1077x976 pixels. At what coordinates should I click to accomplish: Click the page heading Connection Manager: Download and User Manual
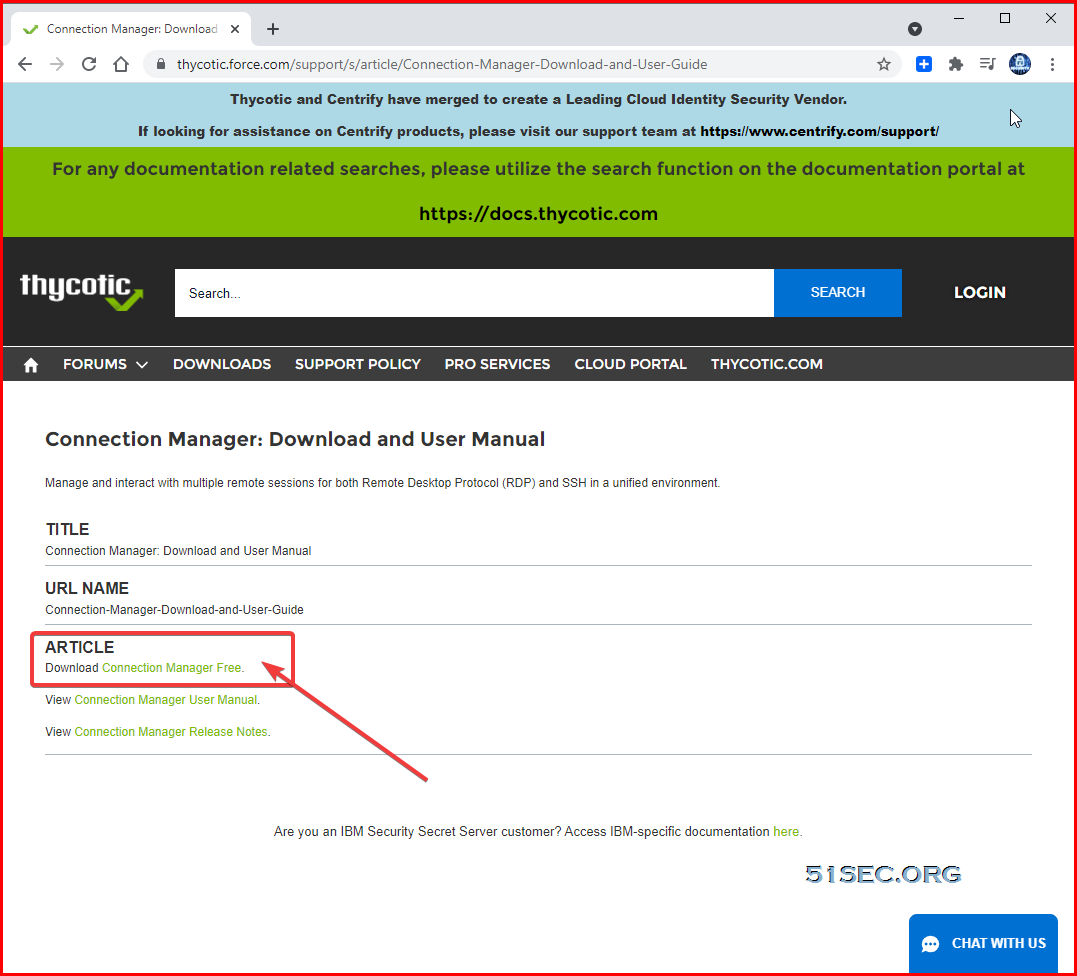point(295,440)
